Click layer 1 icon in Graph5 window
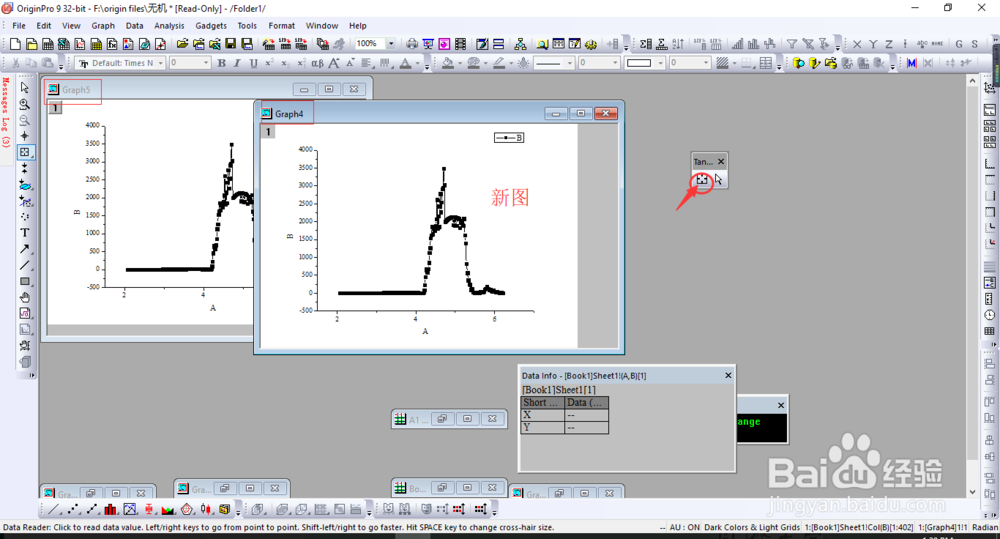The width and height of the screenshot is (1000, 539). click(55, 108)
